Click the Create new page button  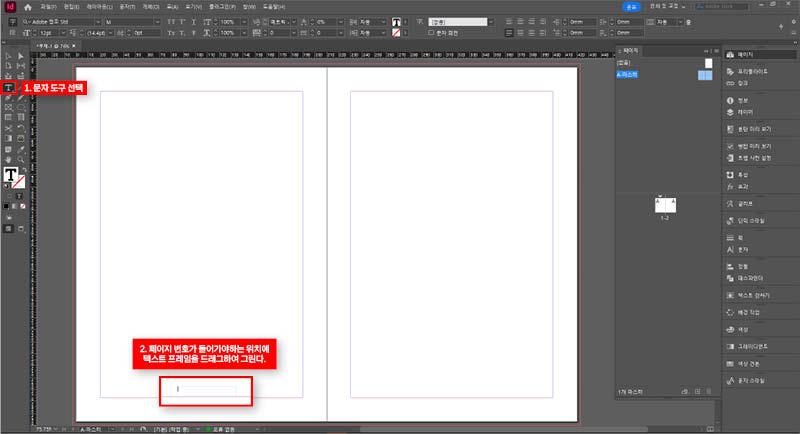pos(697,392)
